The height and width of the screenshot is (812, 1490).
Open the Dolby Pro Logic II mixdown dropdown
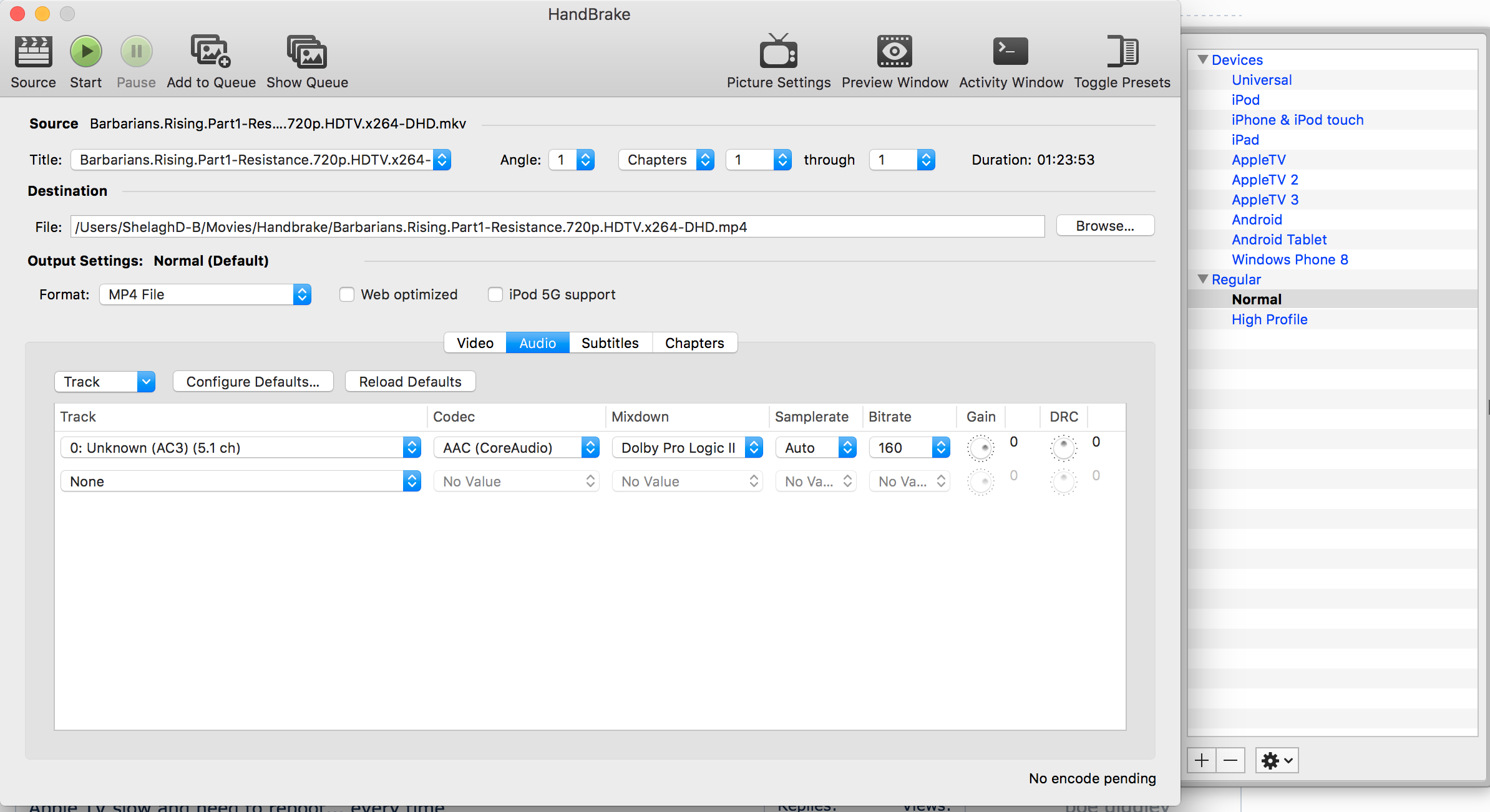click(687, 448)
